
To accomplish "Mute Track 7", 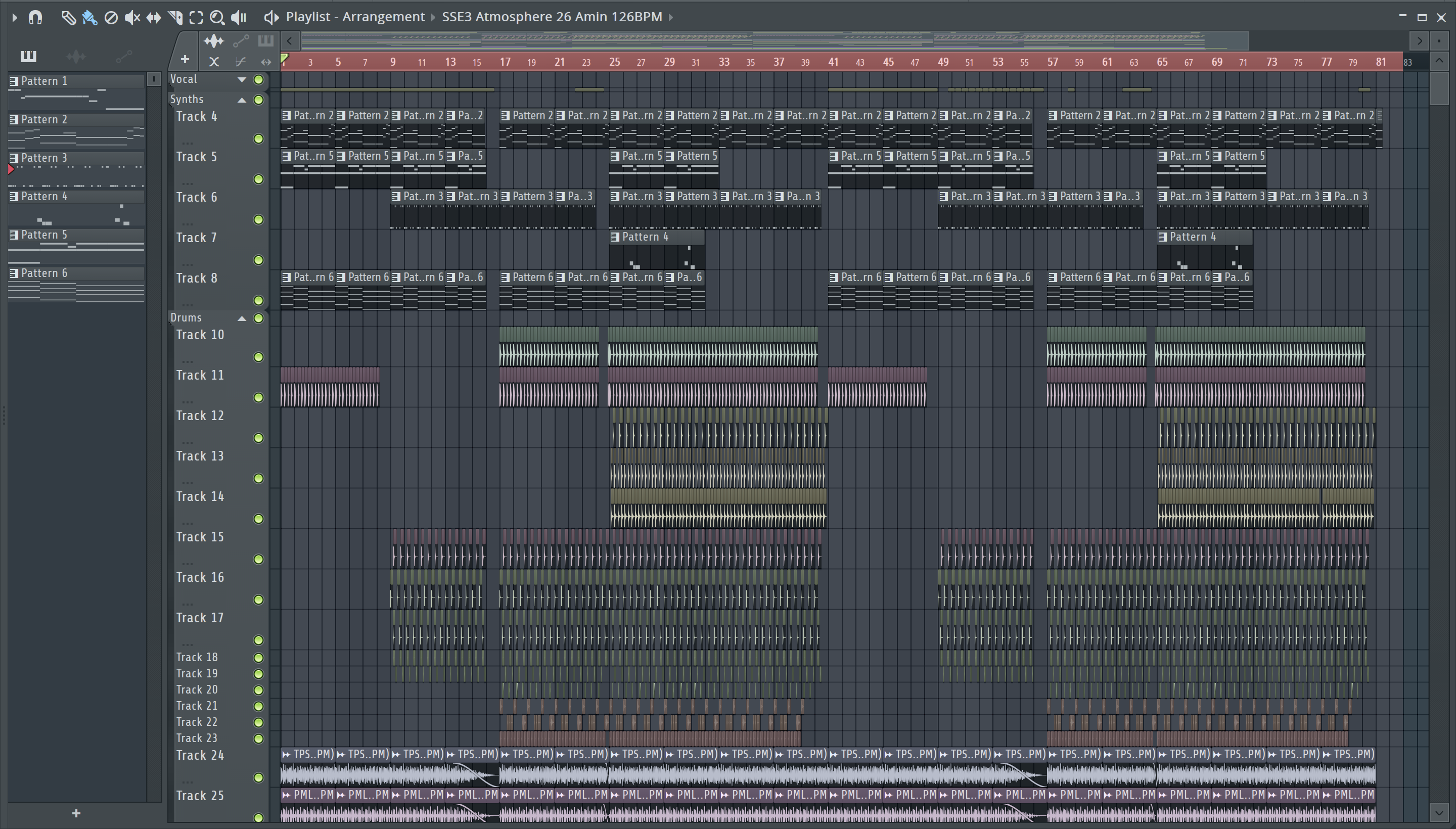I will point(258,260).
